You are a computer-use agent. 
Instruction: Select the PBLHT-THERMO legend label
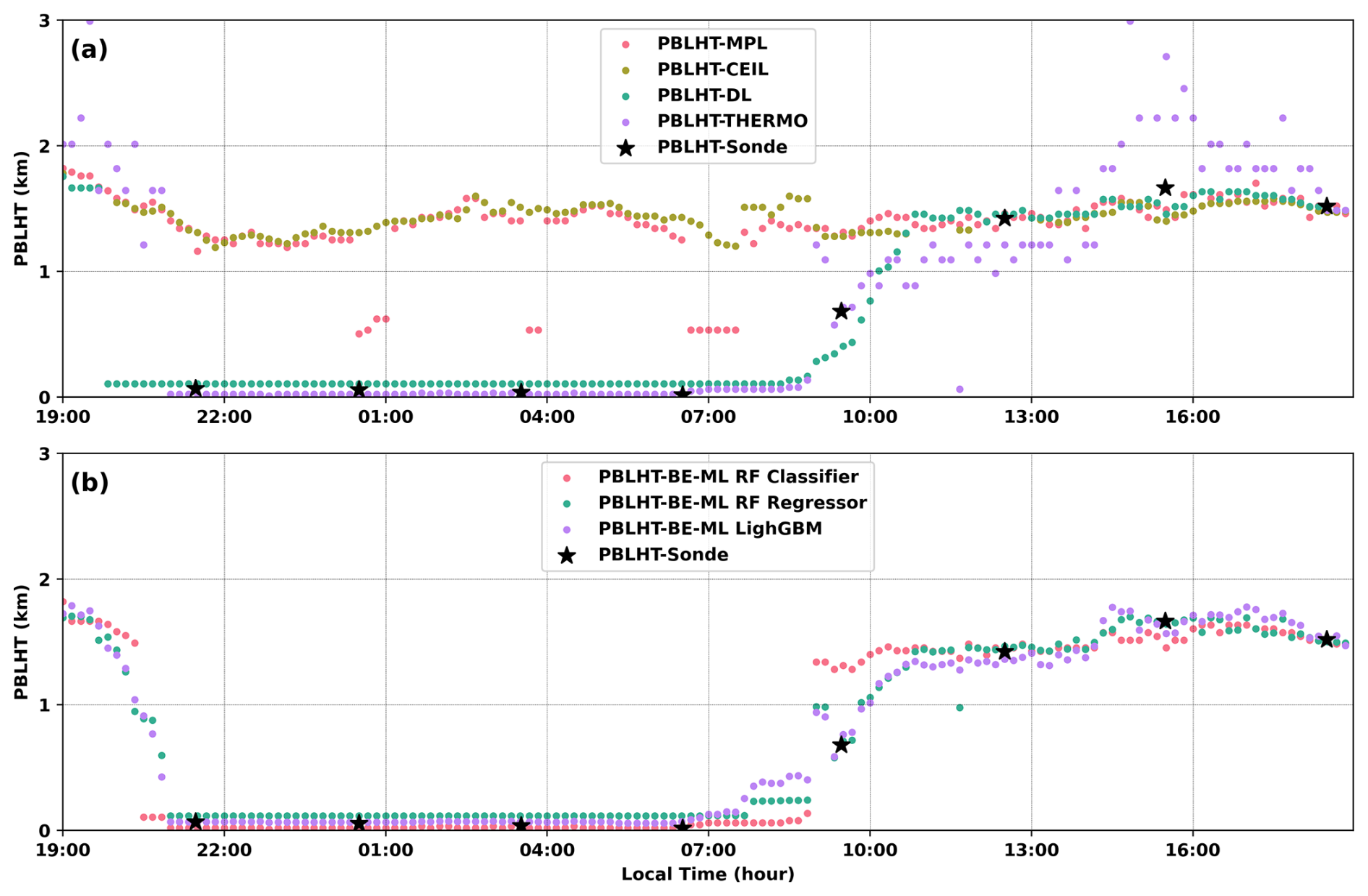[732, 121]
